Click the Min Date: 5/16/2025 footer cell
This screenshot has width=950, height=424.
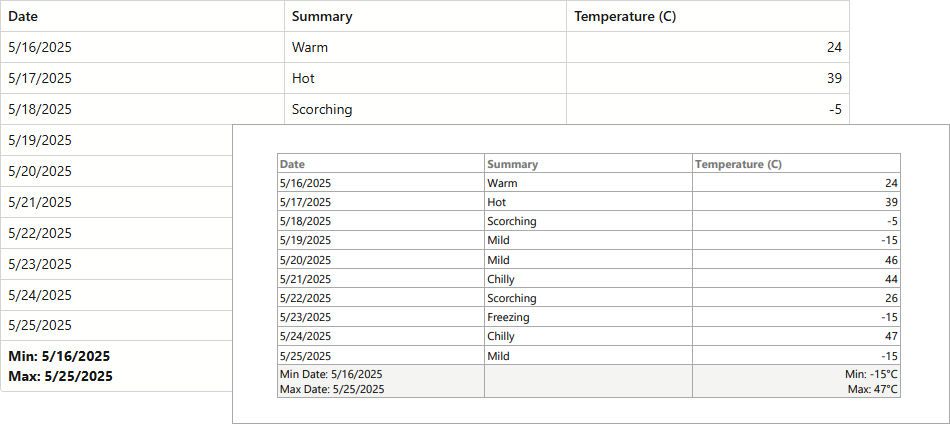click(331, 374)
